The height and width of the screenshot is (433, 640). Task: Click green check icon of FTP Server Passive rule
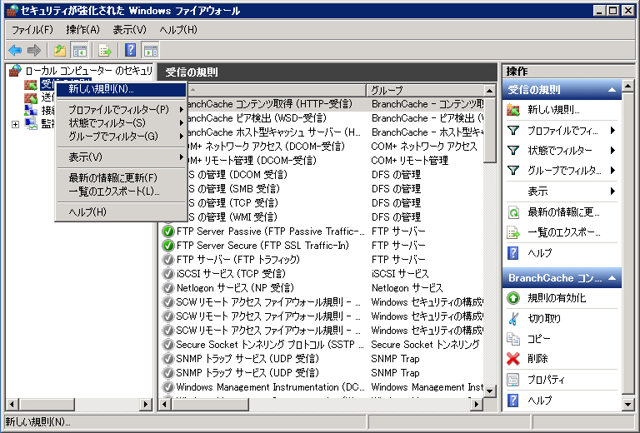168,231
